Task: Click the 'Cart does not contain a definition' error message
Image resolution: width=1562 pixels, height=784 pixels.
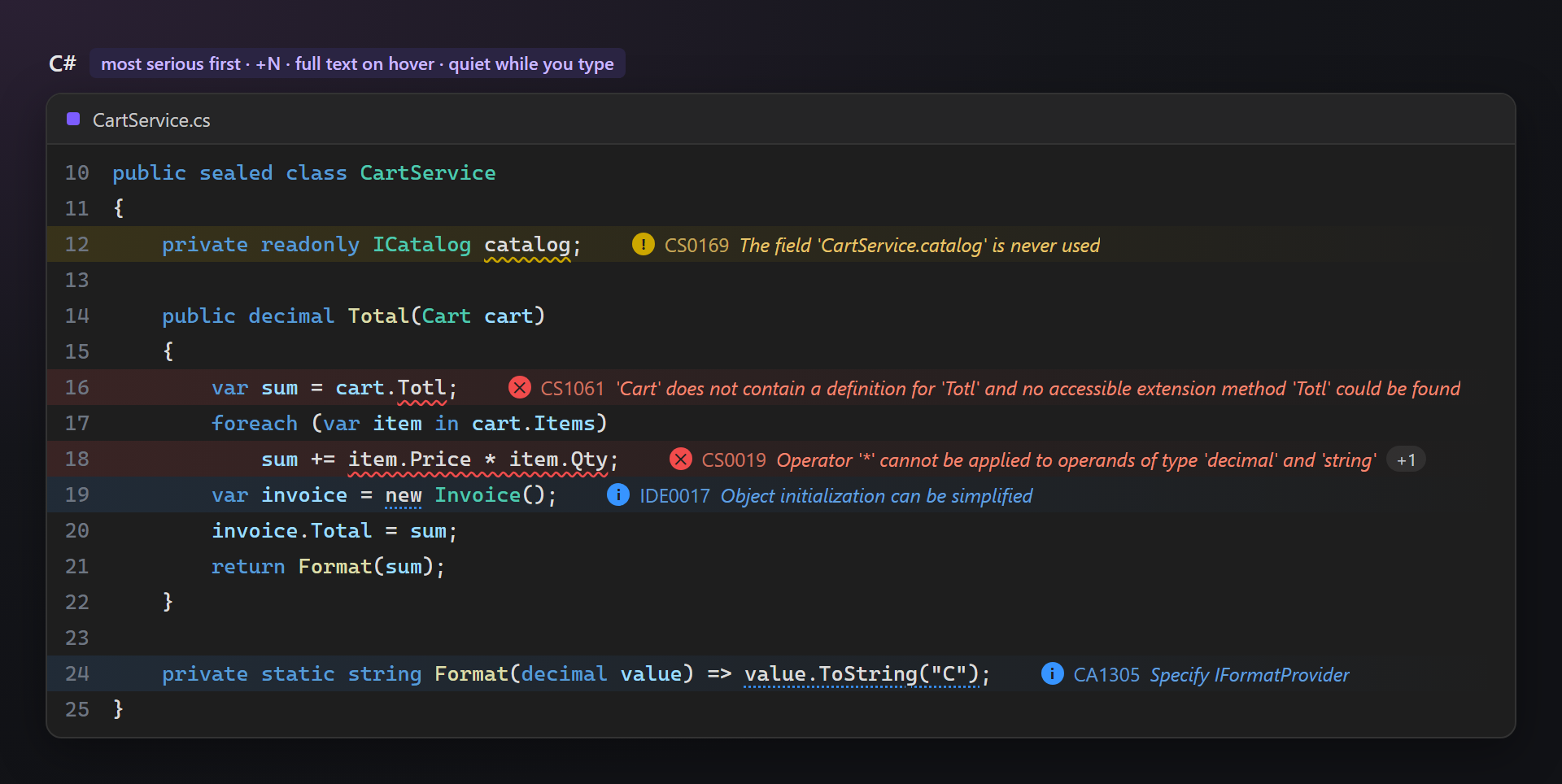Action: pyautogui.click(x=1038, y=389)
